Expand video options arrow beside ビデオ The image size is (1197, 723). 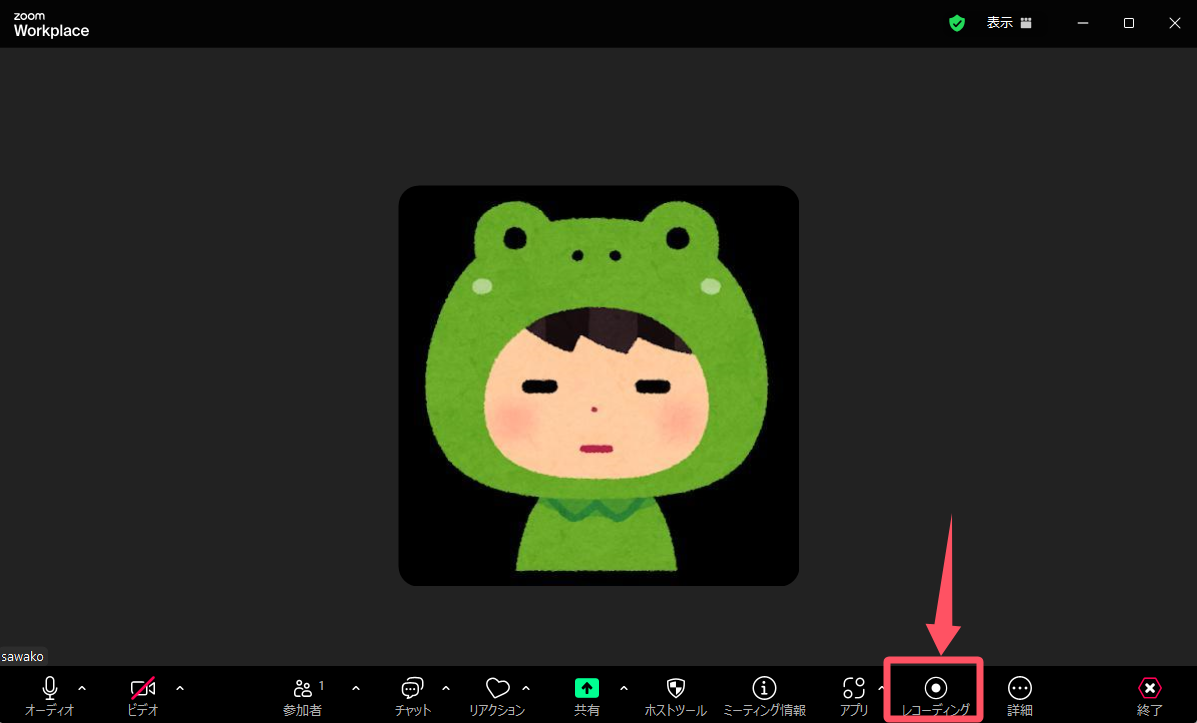pos(180,688)
